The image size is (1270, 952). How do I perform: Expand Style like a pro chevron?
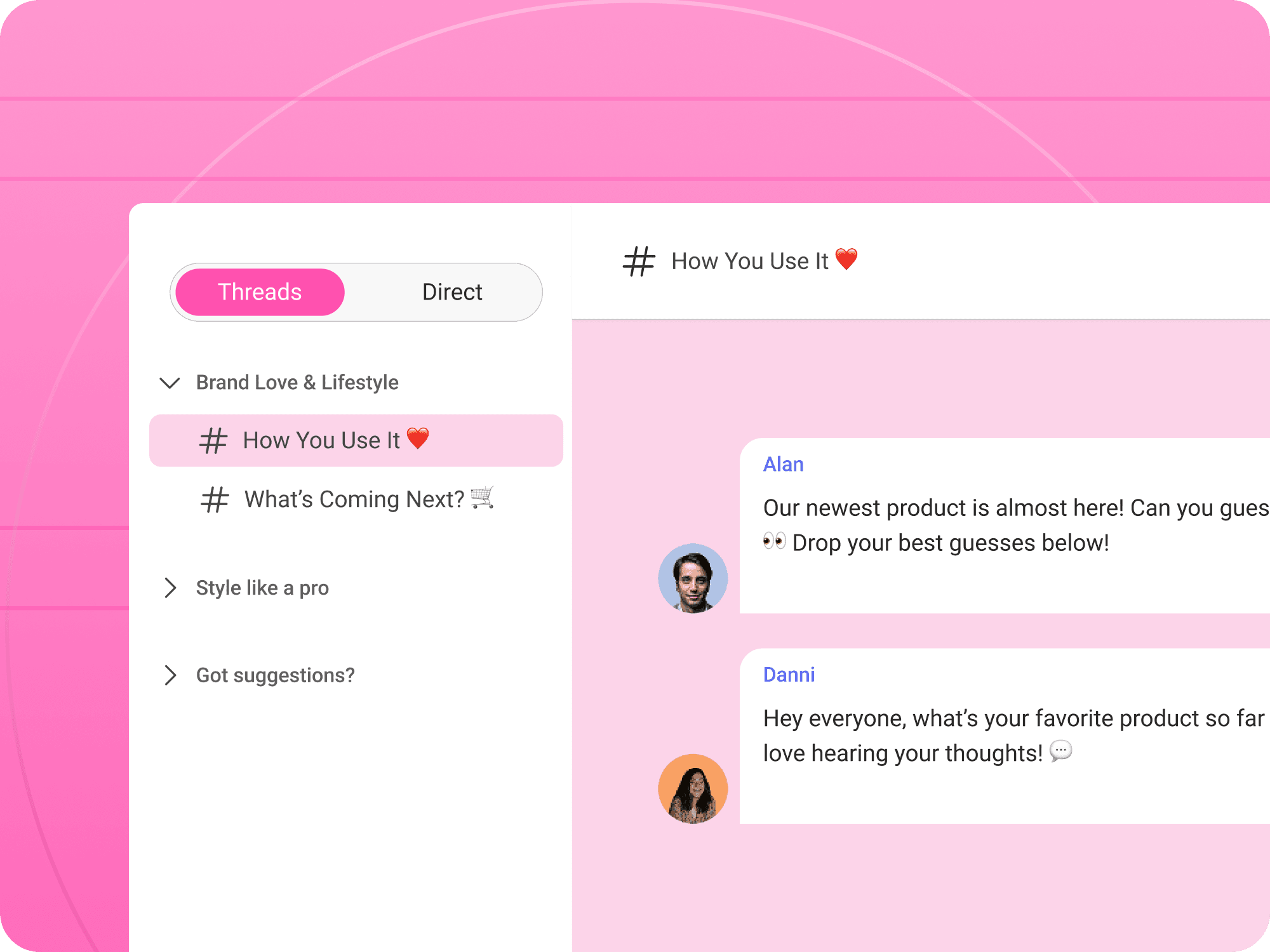coord(170,588)
